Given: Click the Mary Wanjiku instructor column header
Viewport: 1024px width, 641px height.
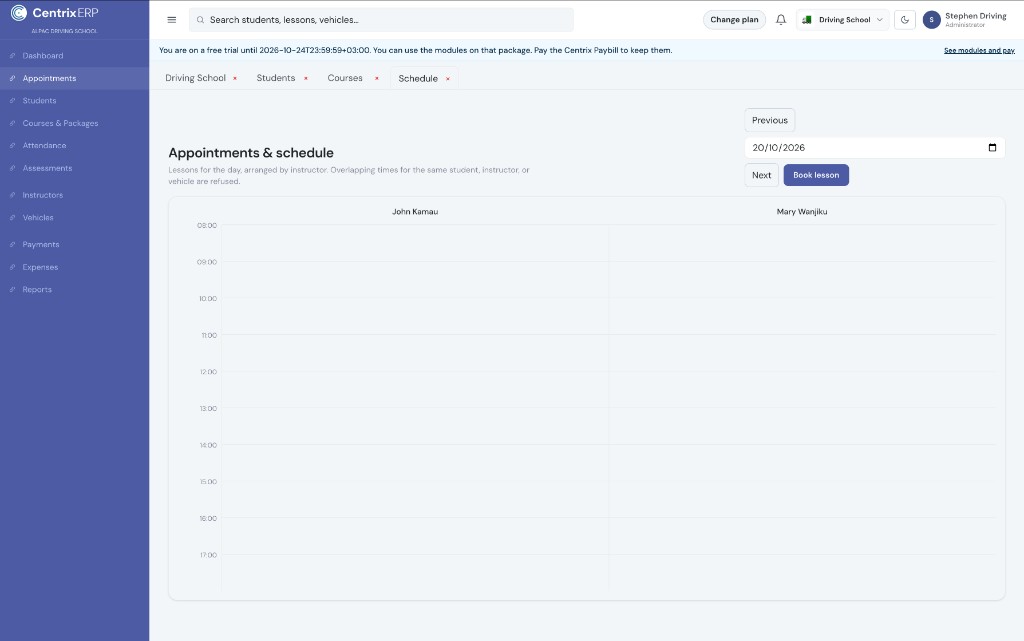Looking at the screenshot, I should pos(801,211).
